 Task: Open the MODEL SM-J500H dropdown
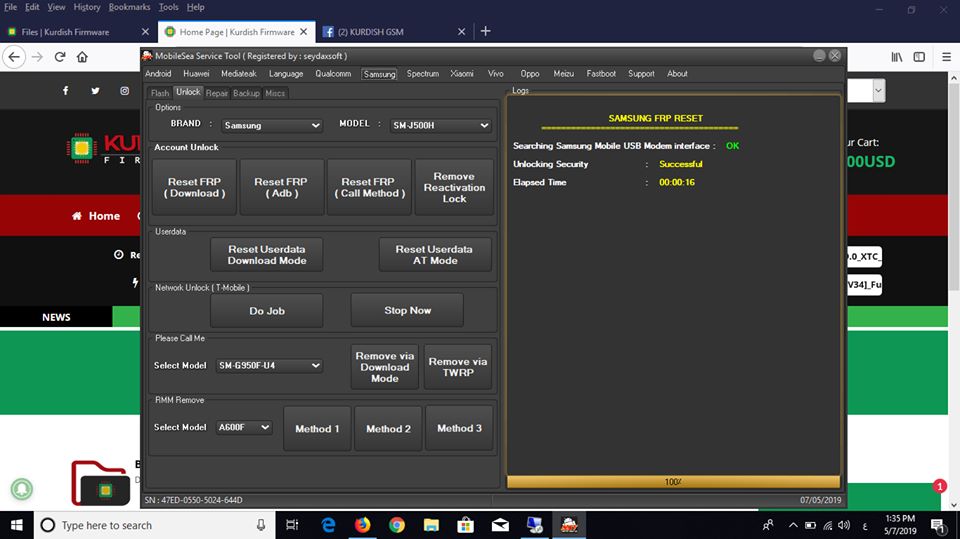[441, 125]
